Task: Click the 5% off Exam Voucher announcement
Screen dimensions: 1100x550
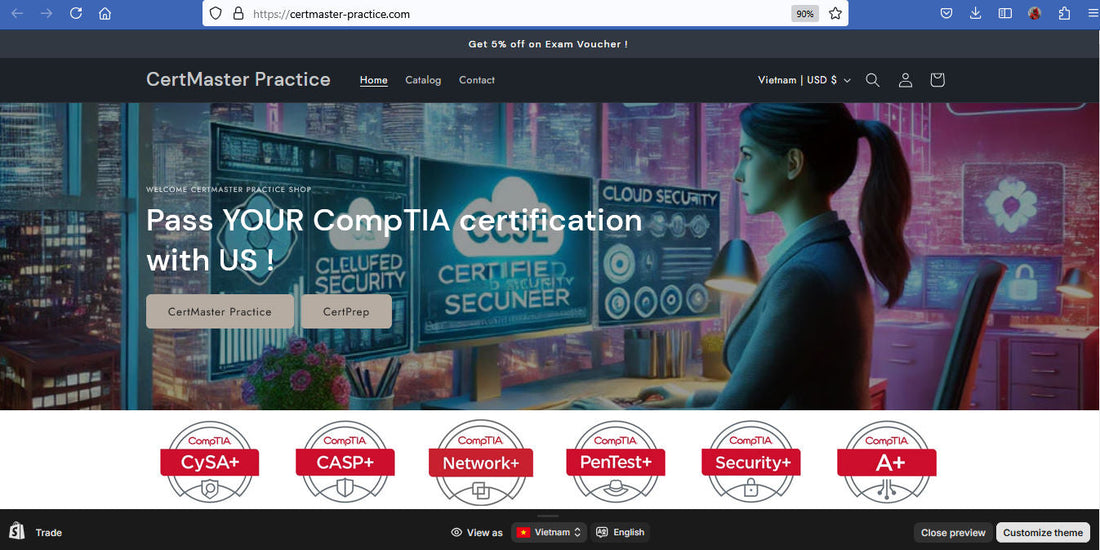Action: (x=548, y=43)
